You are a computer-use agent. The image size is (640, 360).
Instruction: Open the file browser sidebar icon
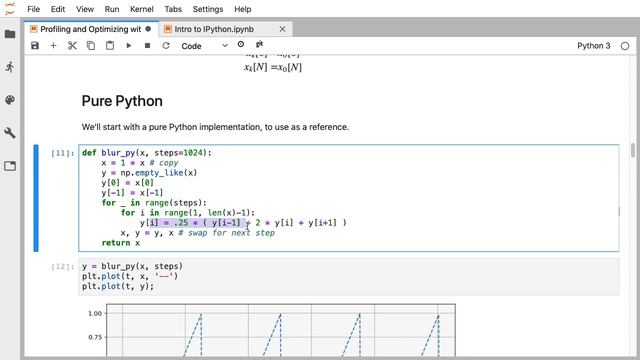[10, 34]
